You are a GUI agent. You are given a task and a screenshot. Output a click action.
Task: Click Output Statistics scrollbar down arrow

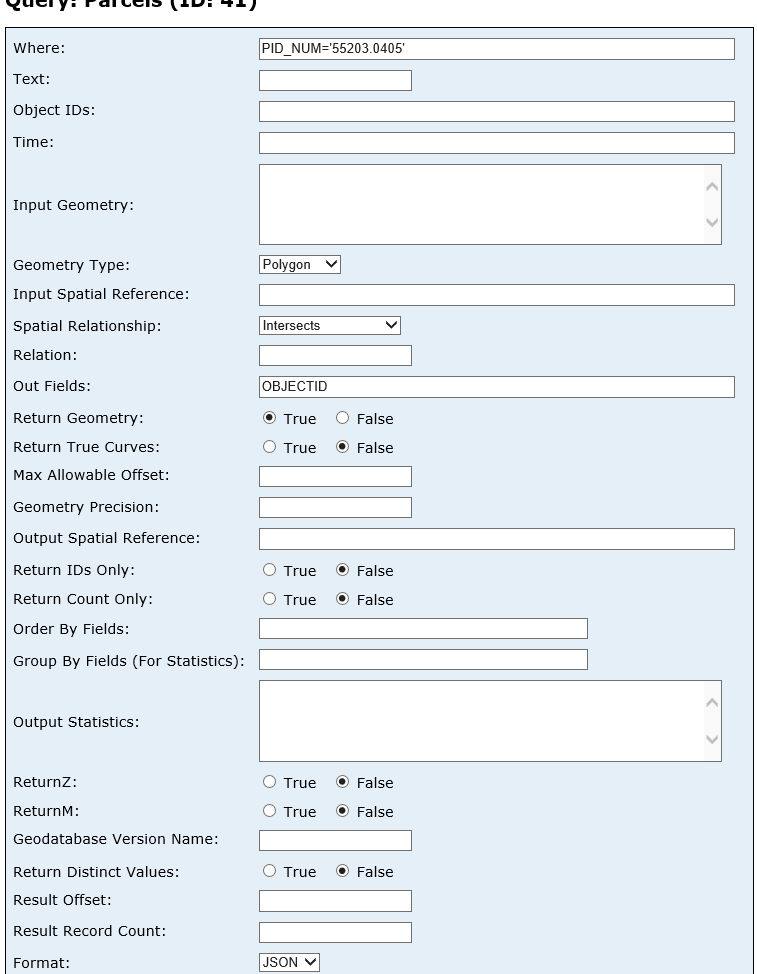click(x=712, y=739)
